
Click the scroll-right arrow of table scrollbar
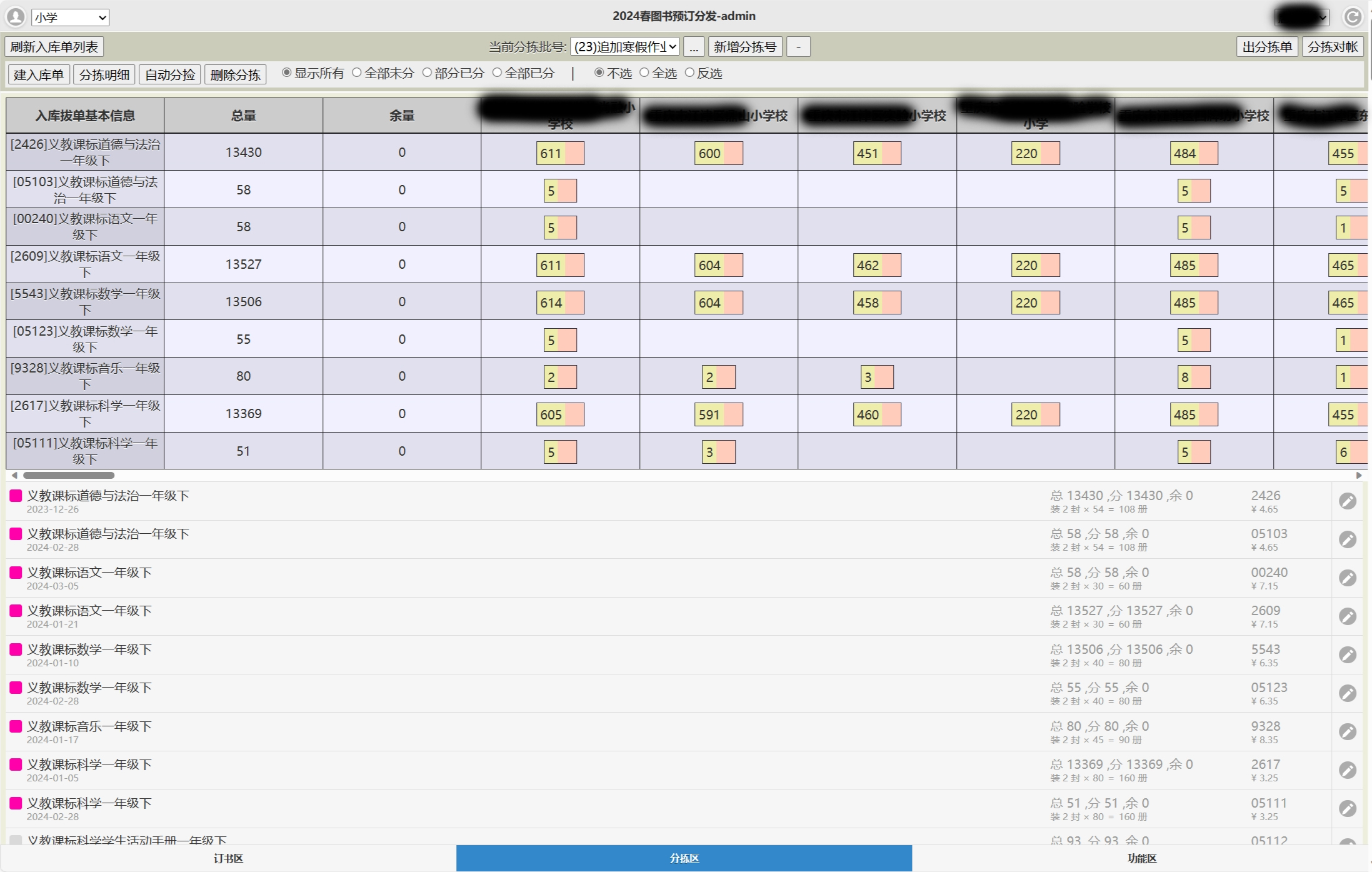click(1359, 476)
